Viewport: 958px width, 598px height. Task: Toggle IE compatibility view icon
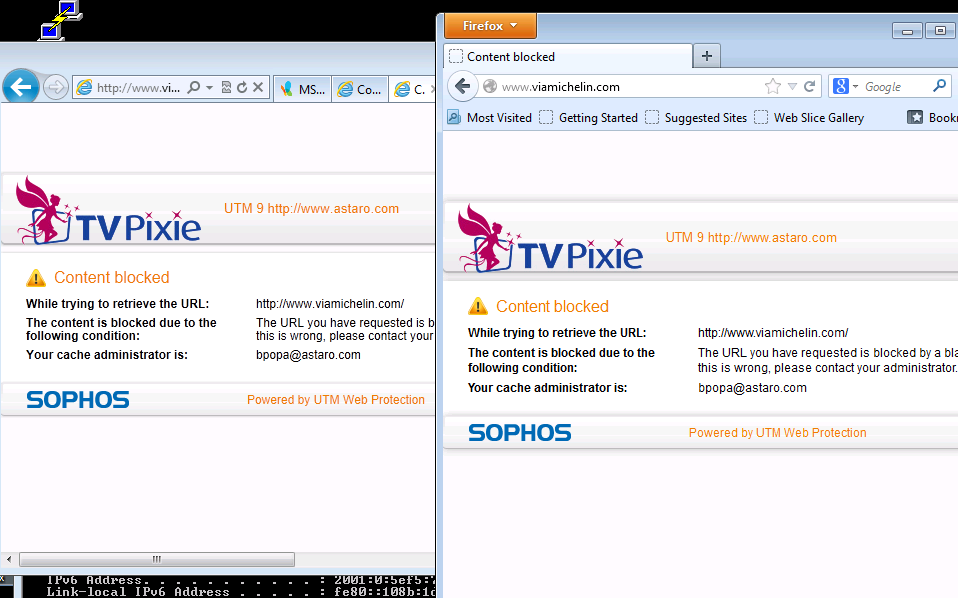pos(226,87)
